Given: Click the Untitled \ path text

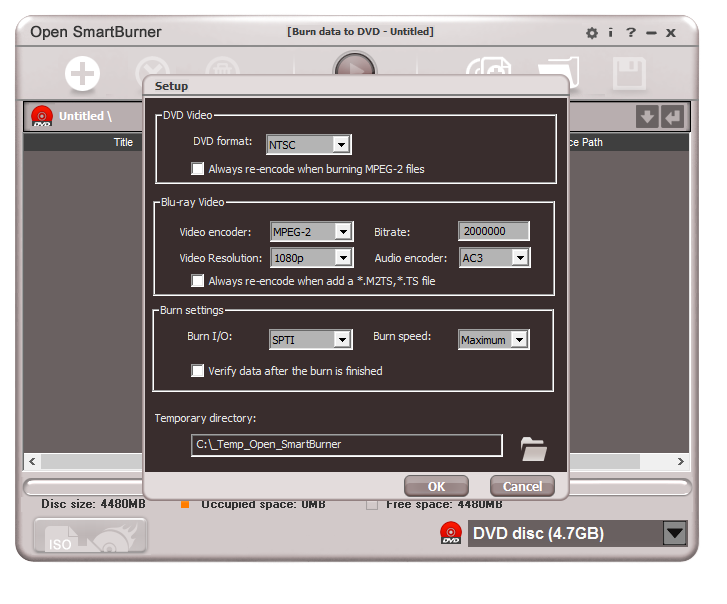Looking at the screenshot, I should 85,116.
